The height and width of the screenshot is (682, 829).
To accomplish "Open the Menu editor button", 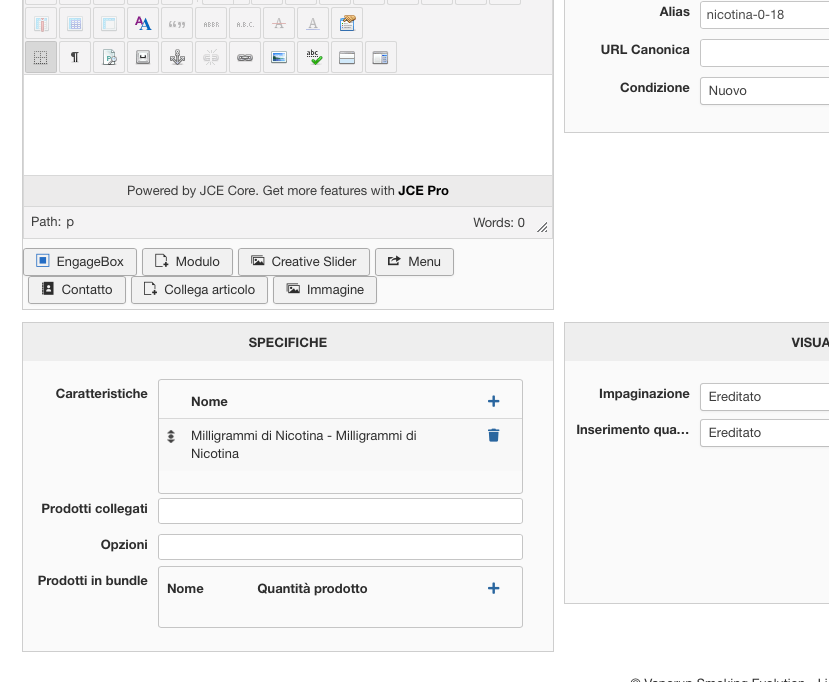I will 414,262.
